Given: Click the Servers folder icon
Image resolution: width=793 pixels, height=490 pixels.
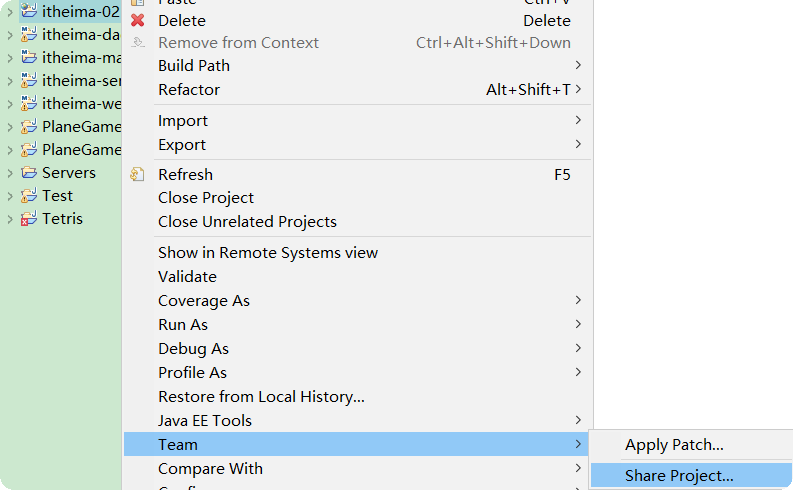Looking at the screenshot, I should pyautogui.click(x=29, y=173).
